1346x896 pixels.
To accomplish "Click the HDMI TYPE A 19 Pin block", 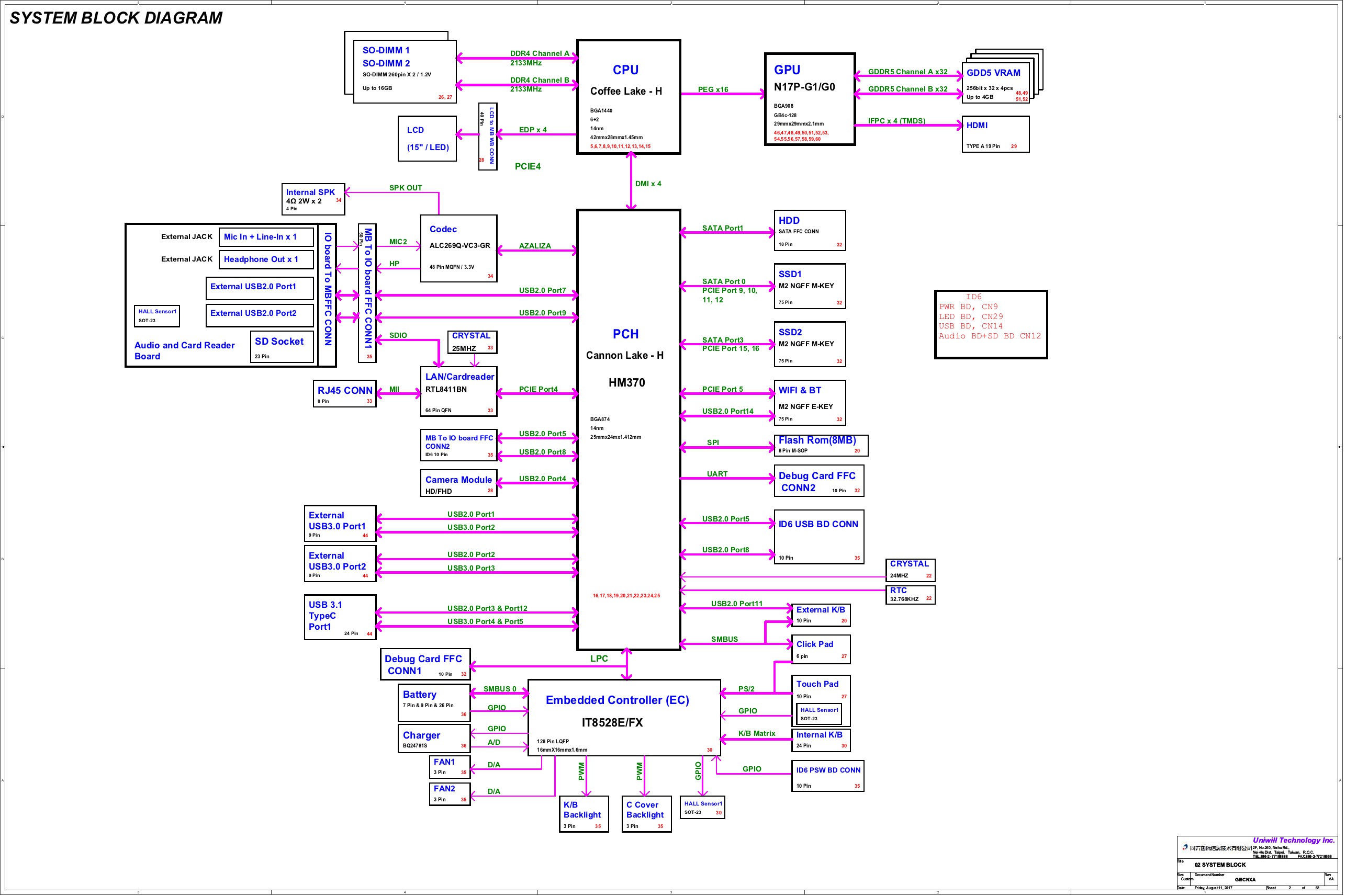I will [x=996, y=134].
